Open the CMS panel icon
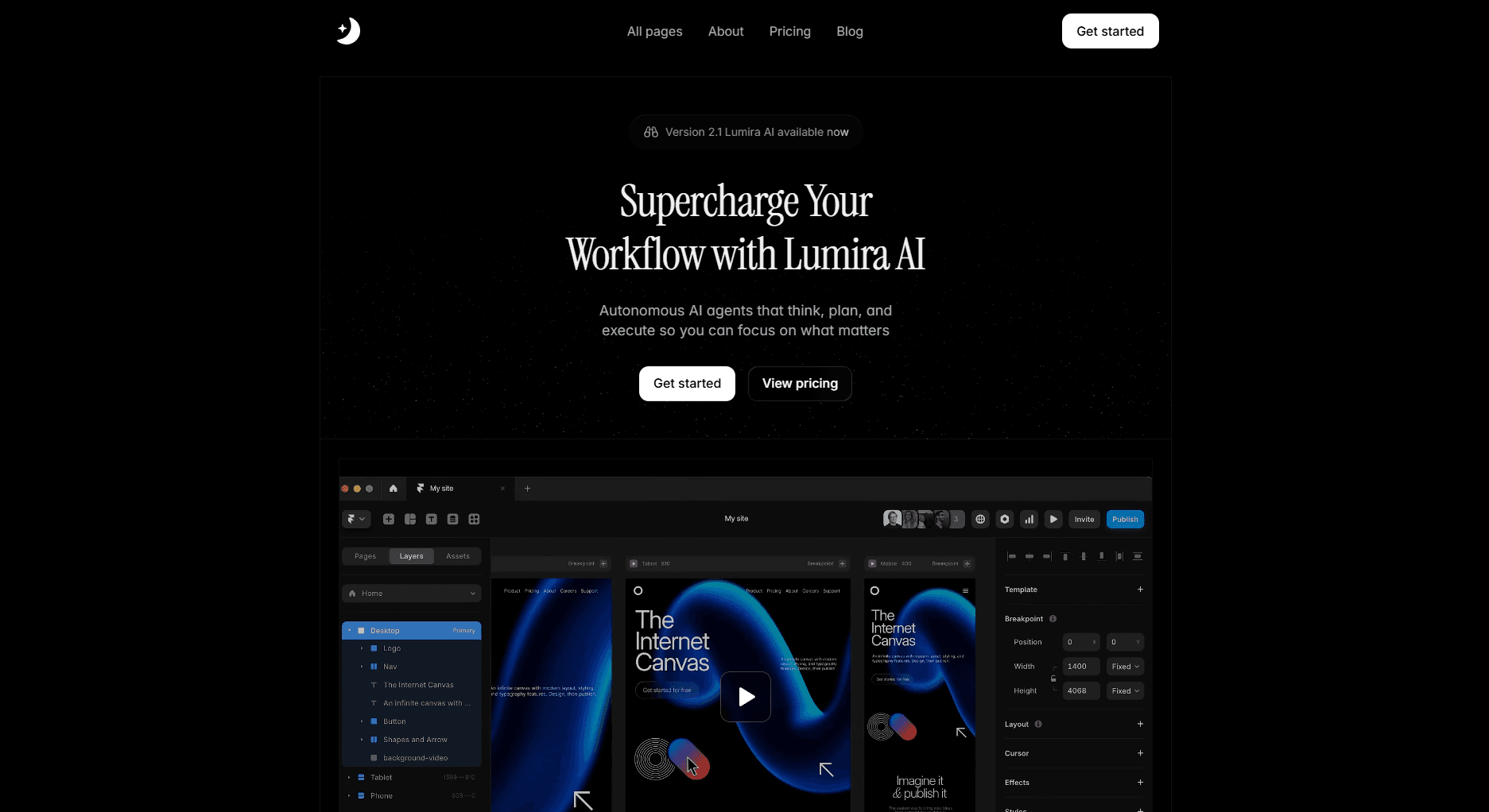The height and width of the screenshot is (812, 1489). [x=452, y=519]
